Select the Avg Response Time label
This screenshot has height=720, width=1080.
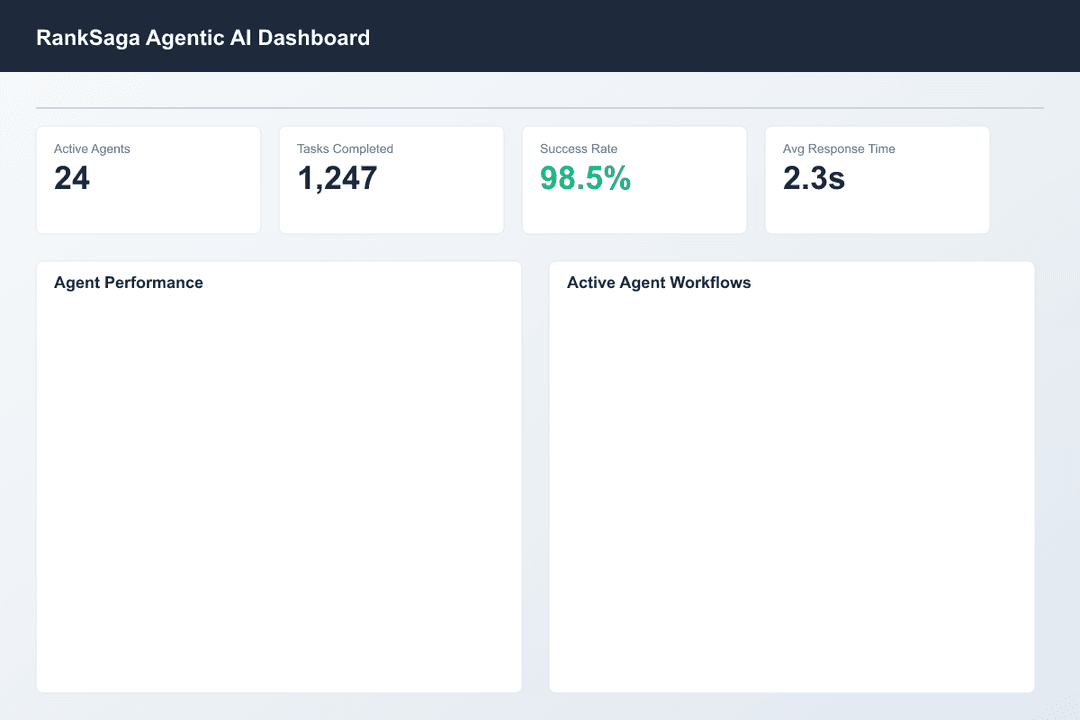click(x=839, y=149)
